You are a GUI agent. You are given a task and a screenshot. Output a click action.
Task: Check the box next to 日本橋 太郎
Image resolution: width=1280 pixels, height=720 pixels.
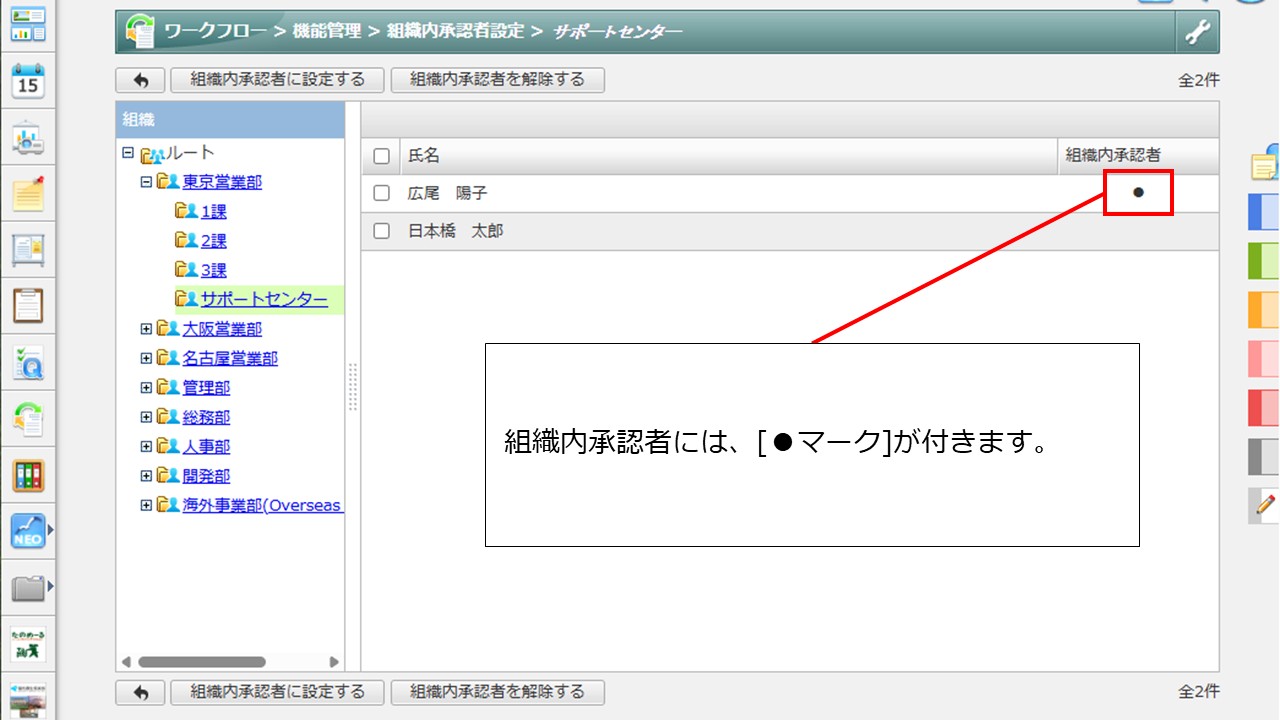pyautogui.click(x=381, y=232)
